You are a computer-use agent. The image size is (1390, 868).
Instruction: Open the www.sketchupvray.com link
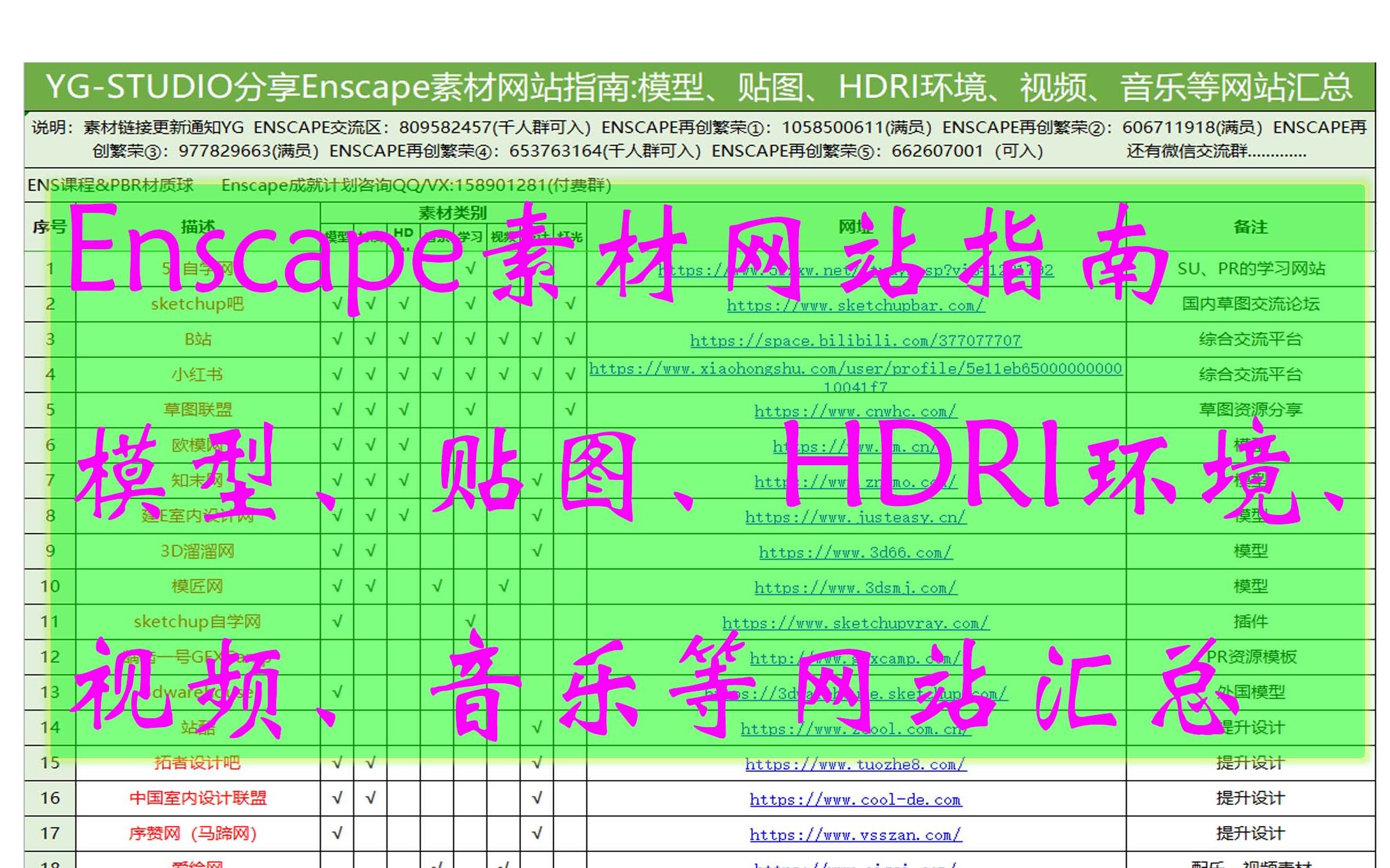[x=856, y=623]
